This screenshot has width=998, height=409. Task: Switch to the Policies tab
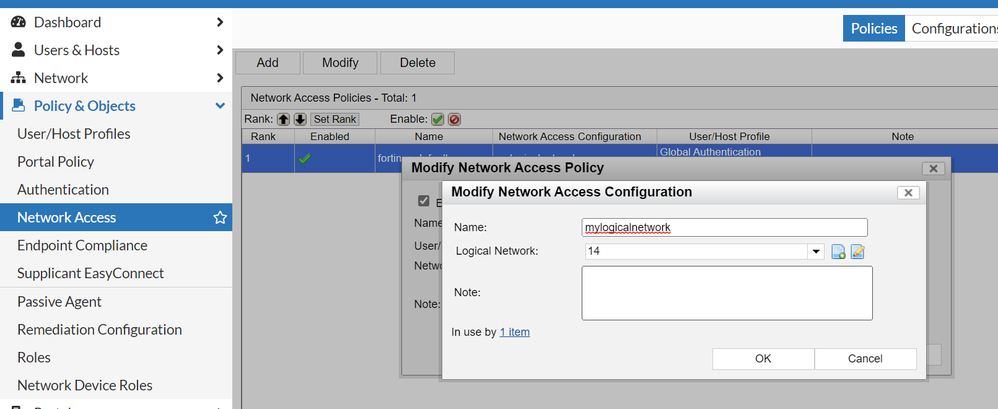click(874, 29)
